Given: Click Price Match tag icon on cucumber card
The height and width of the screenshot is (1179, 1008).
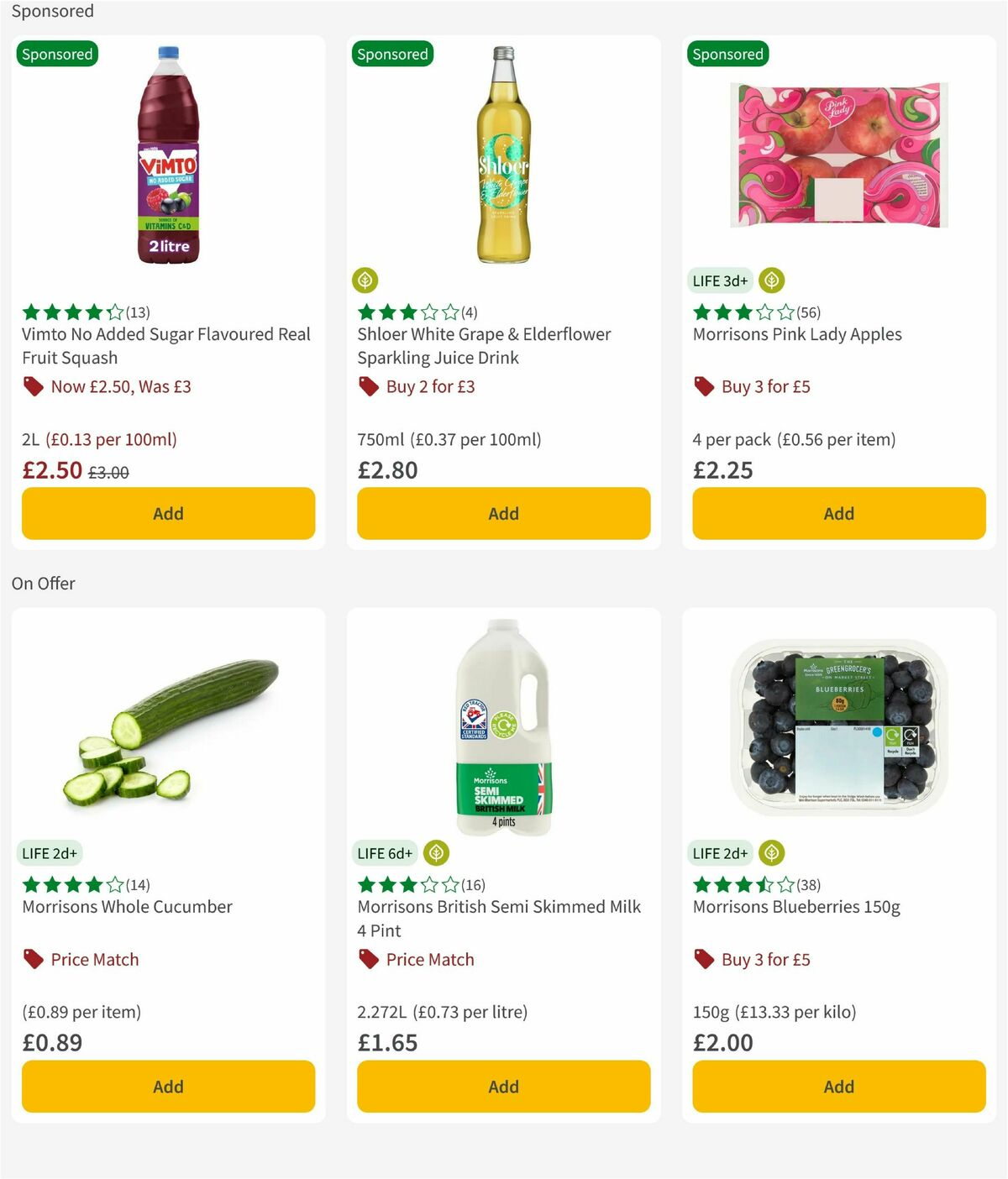Looking at the screenshot, I should pos(33,959).
